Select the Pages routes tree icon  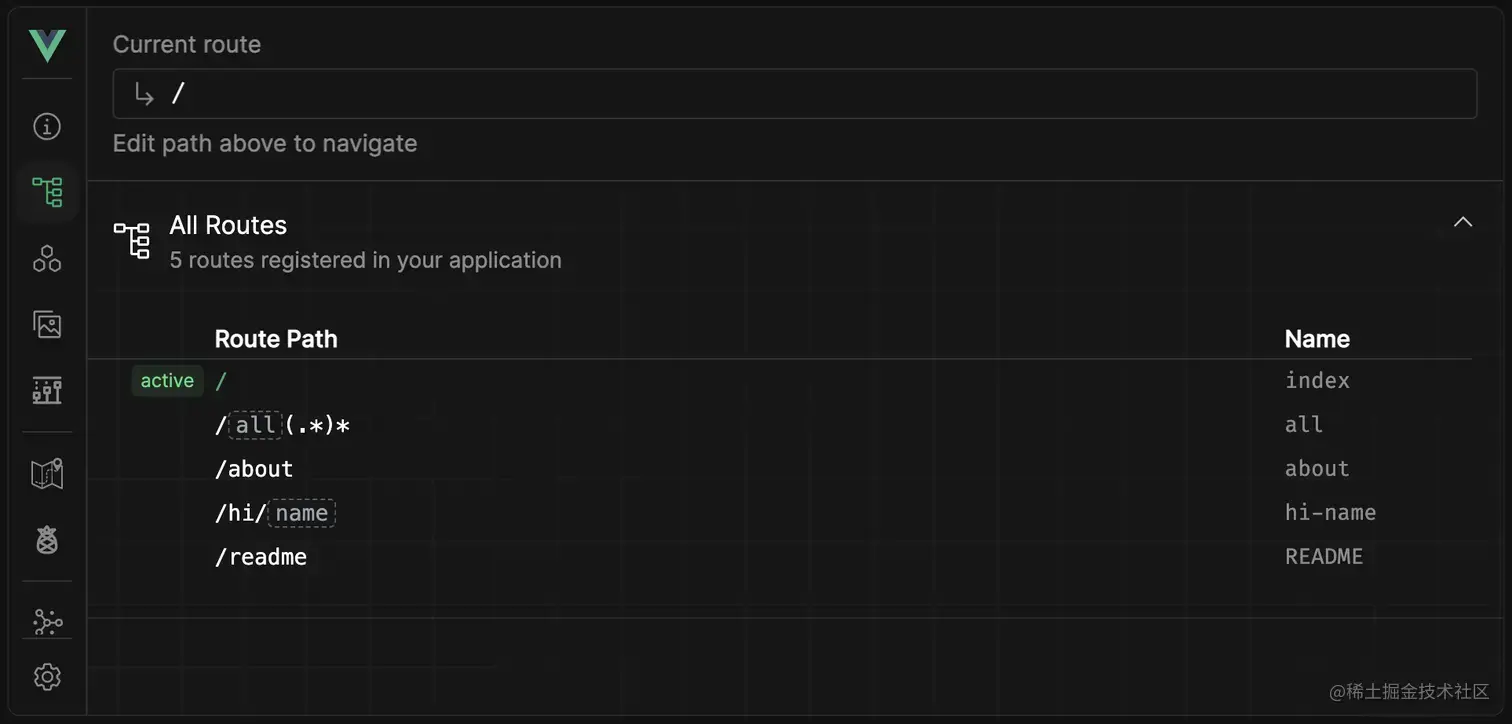47,192
